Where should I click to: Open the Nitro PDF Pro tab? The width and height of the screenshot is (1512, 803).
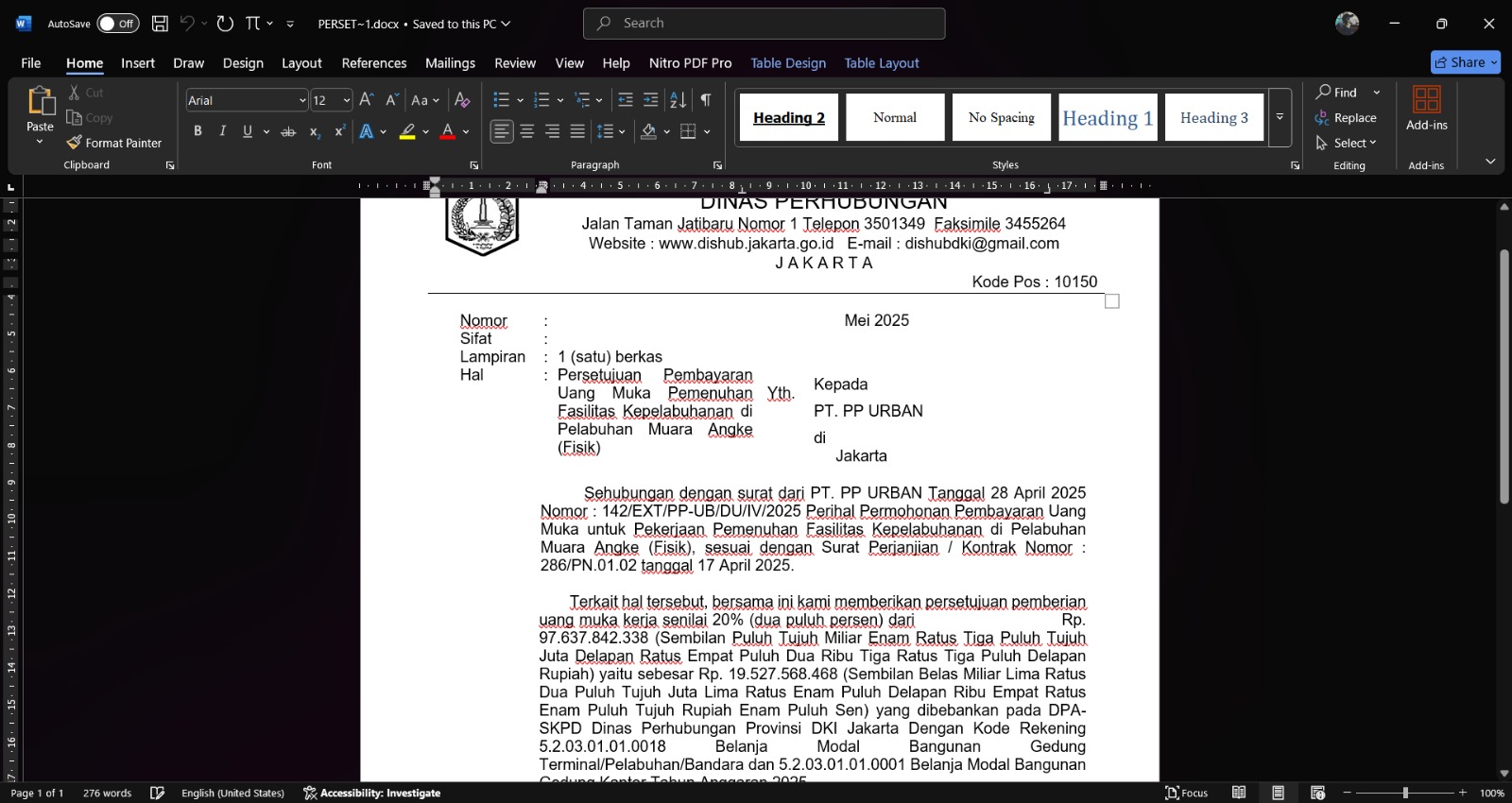pyautogui.click(x=690, y=63)
